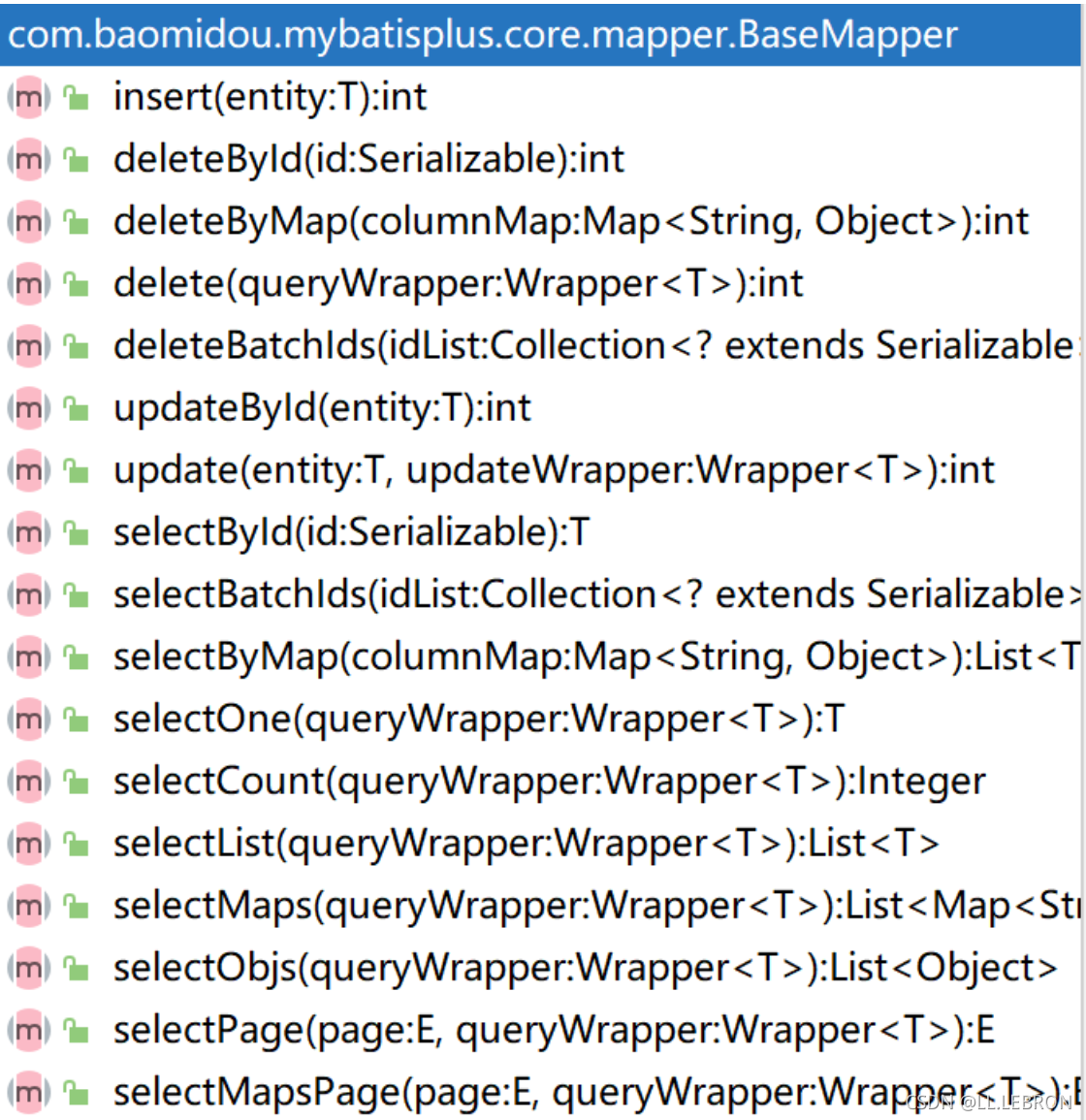1086x1120 pixels.
Task: Select selectCount(queryWrapper:Wrapper<T>):Integer method
Action: coord(550,781)
